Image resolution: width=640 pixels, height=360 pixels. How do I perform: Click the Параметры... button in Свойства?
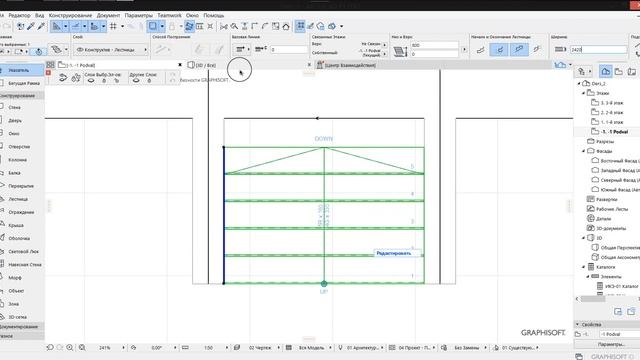[611, 344]
